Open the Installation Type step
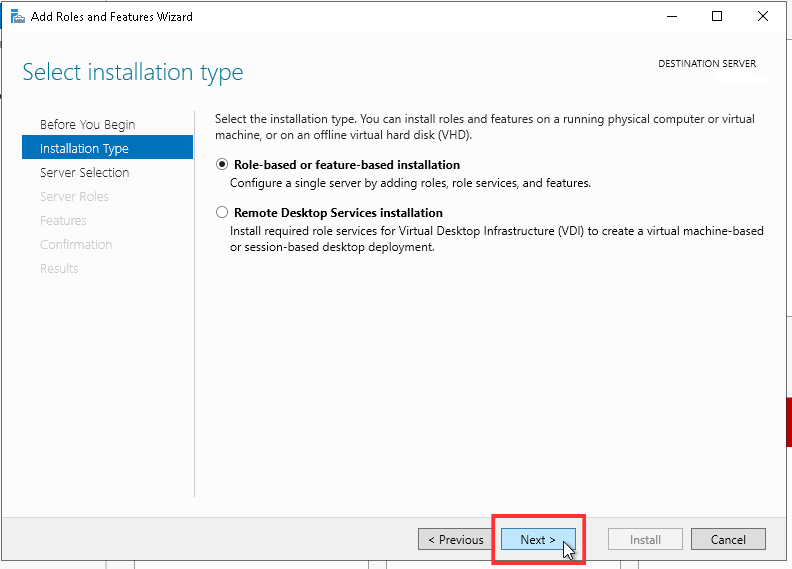The height and width of the screenshot is (569, 792). tap(107, 147)
